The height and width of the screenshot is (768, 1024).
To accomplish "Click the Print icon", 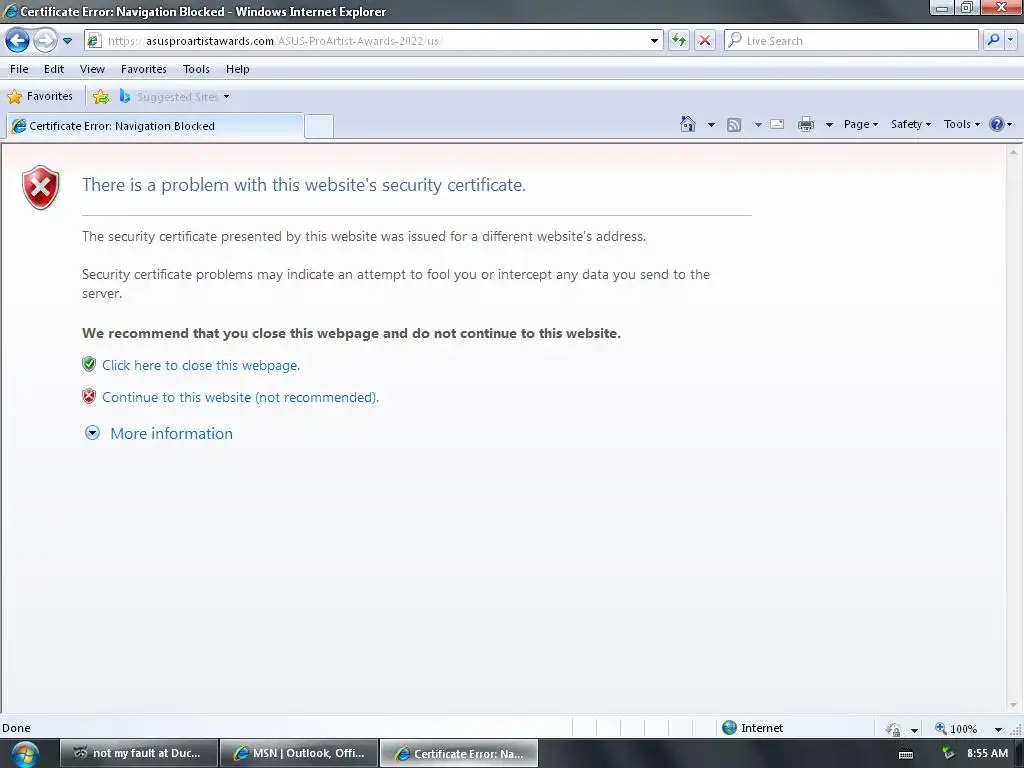I will 806,124.
